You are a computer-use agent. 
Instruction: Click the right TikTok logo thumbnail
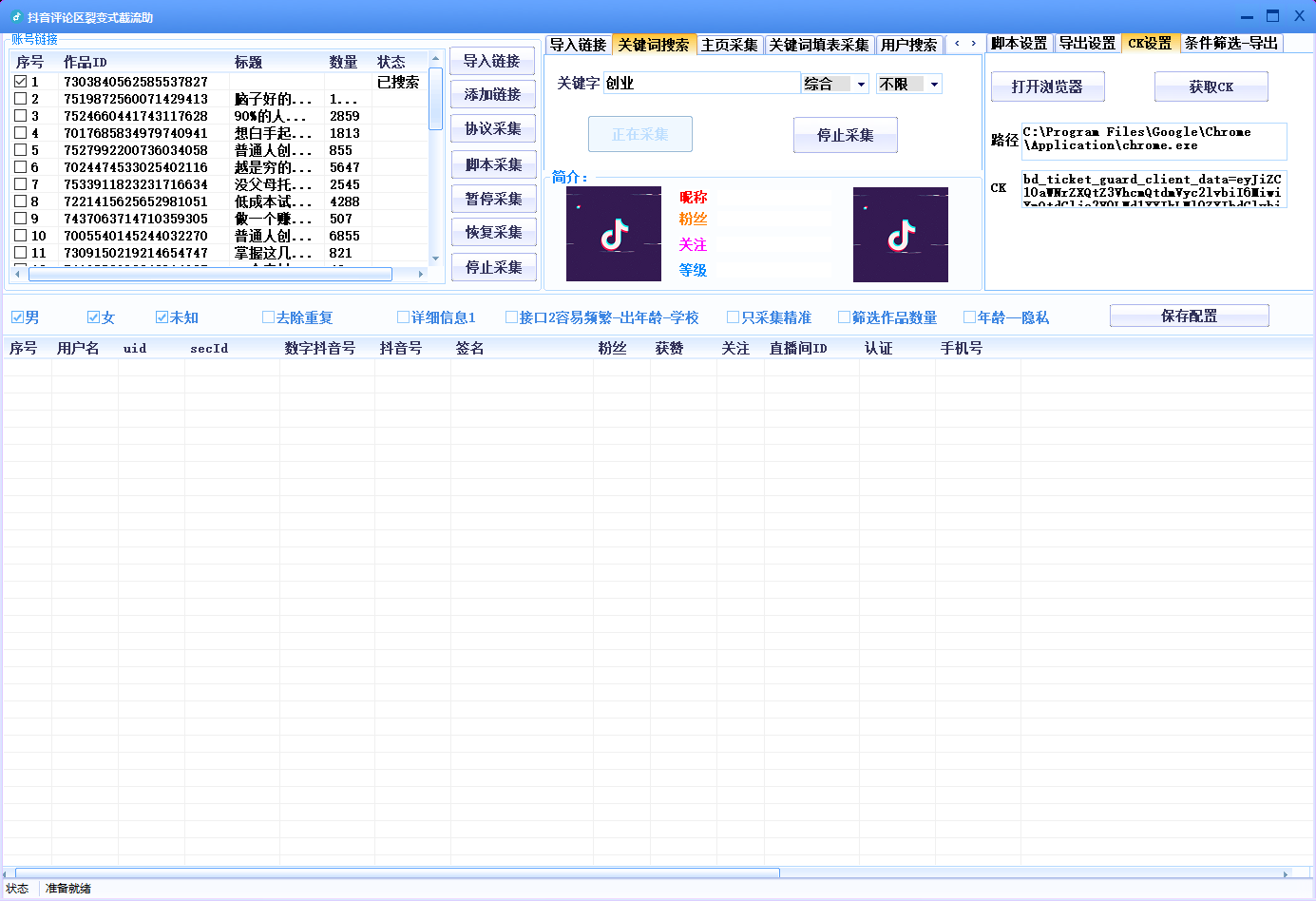coord(899,234)
